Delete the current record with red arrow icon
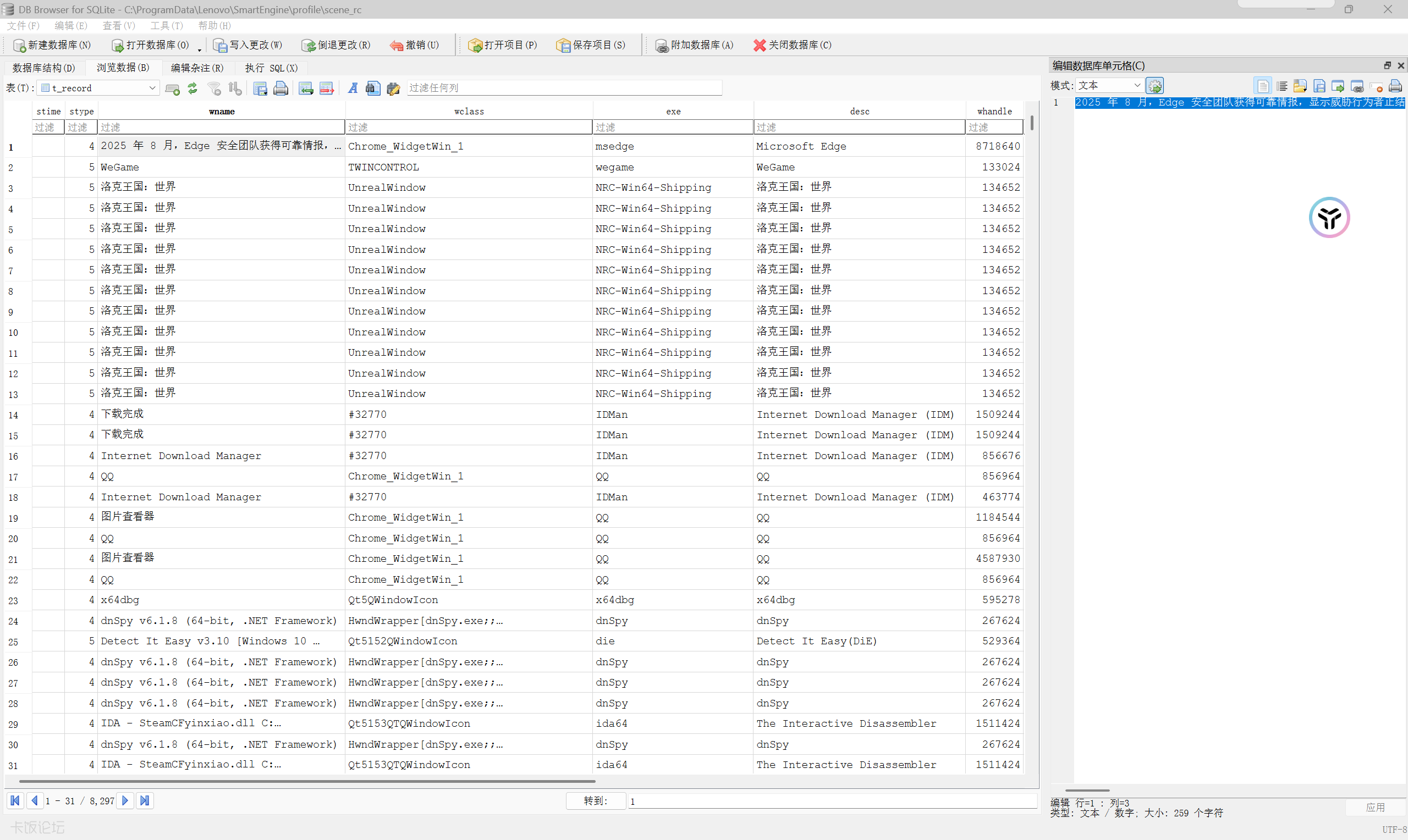The height and width of the screenshot is (840, 1408). click(327, 89)
